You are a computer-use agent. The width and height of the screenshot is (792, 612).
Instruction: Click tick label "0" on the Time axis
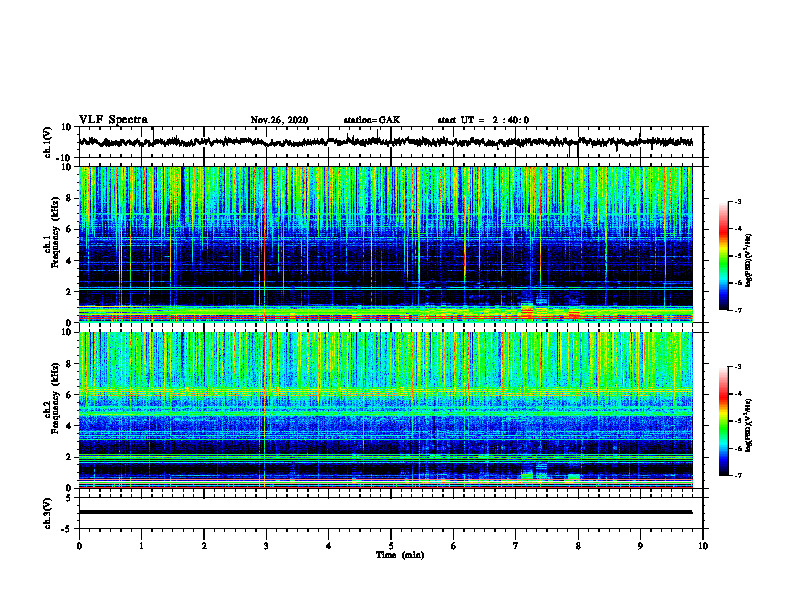coord(79,546)
